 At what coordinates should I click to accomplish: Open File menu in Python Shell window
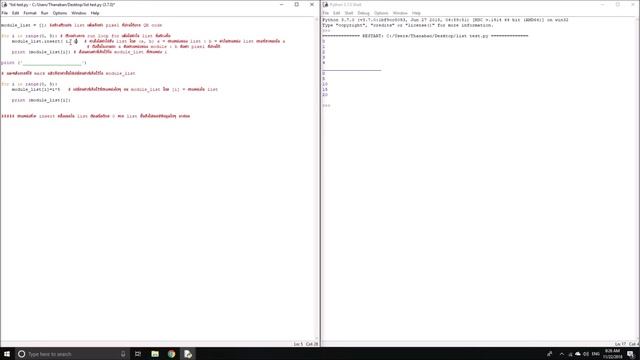pos(325,13)
